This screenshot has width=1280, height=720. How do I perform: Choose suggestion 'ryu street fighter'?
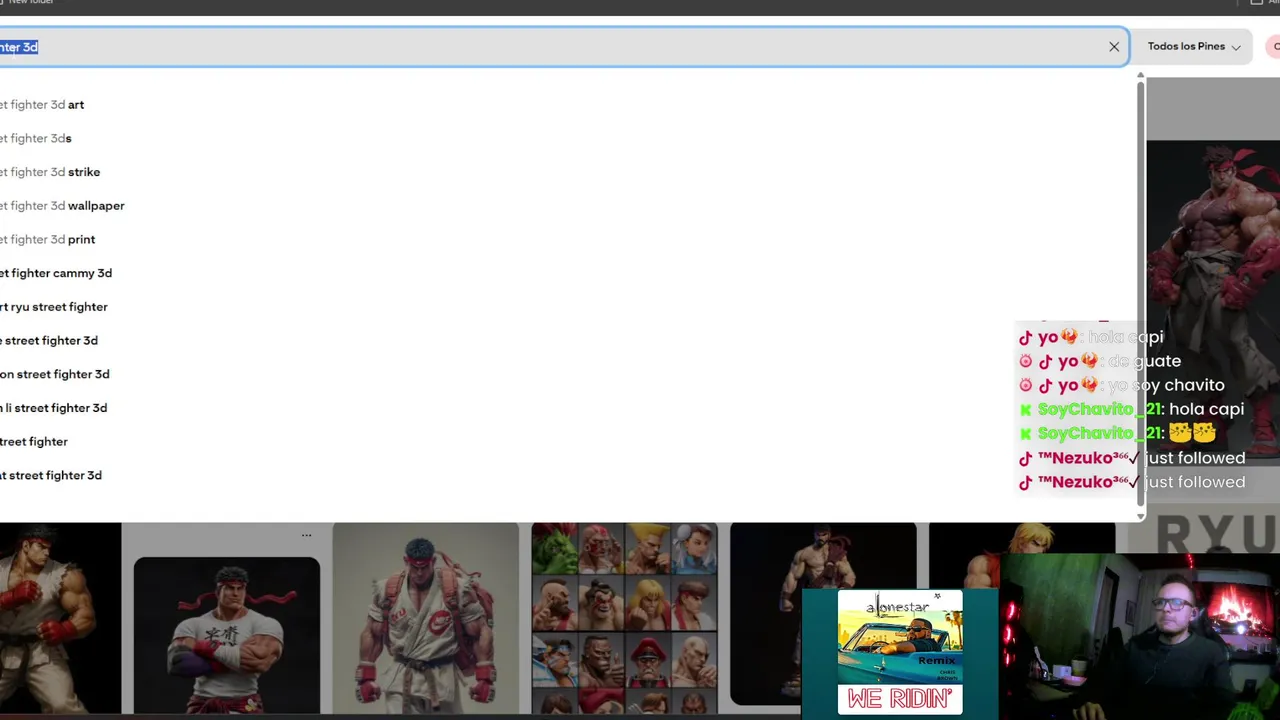[x=54, y=307]
